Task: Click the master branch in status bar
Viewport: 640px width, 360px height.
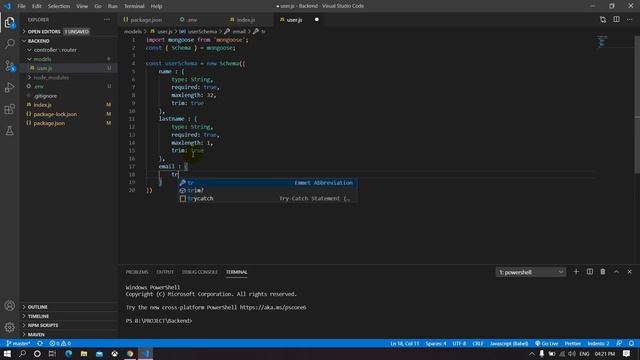Action: (18, 343)
